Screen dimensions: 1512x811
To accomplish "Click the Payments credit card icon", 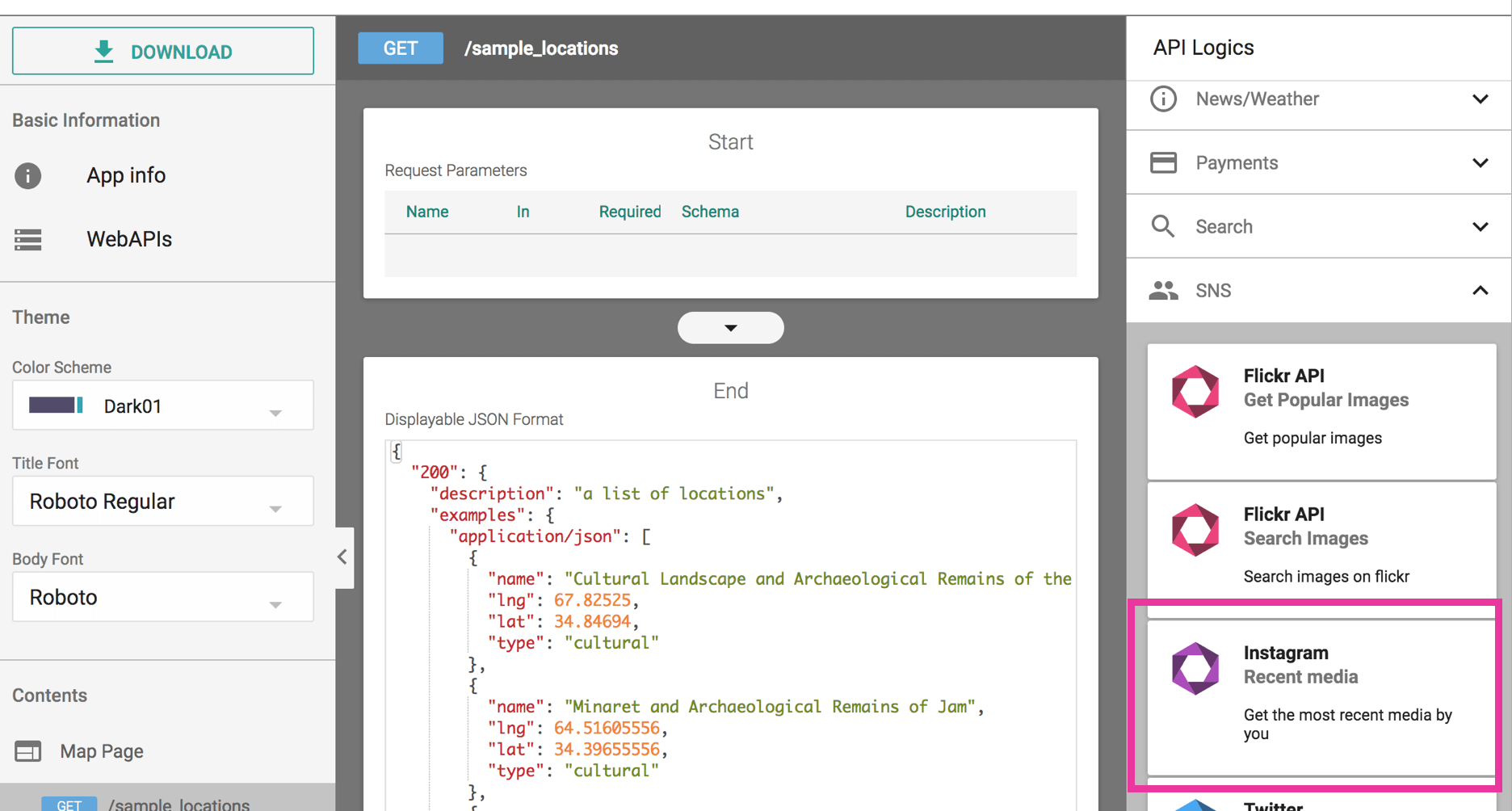I will 1163,162.
